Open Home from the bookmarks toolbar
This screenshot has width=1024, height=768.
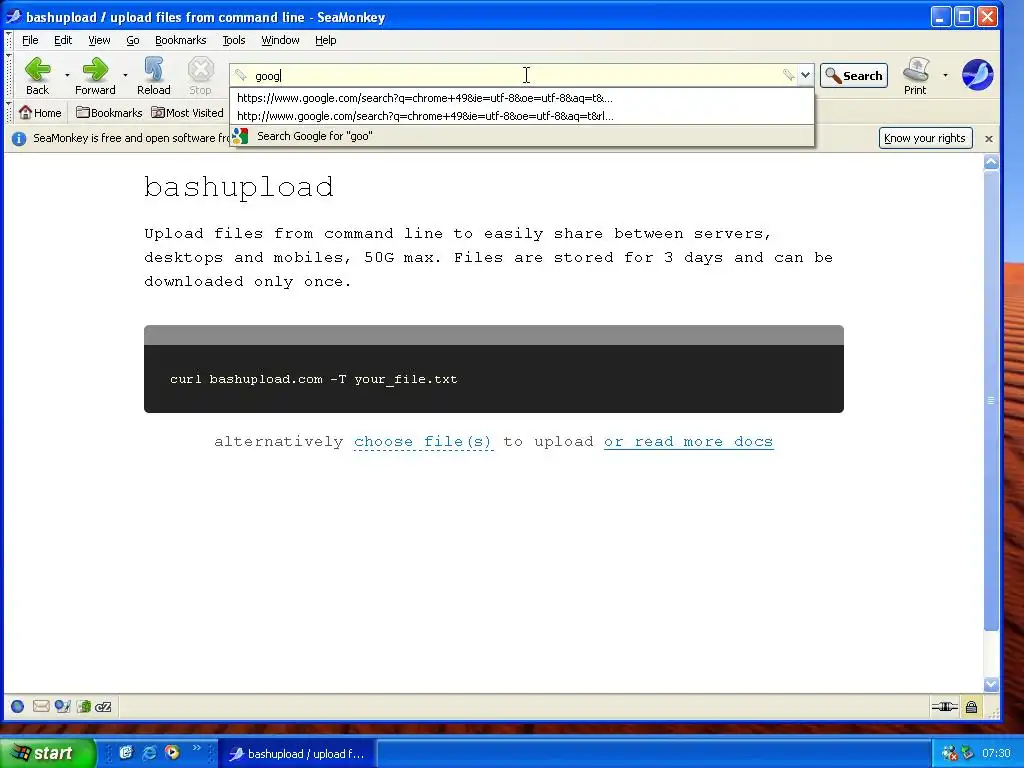(40, 113)
